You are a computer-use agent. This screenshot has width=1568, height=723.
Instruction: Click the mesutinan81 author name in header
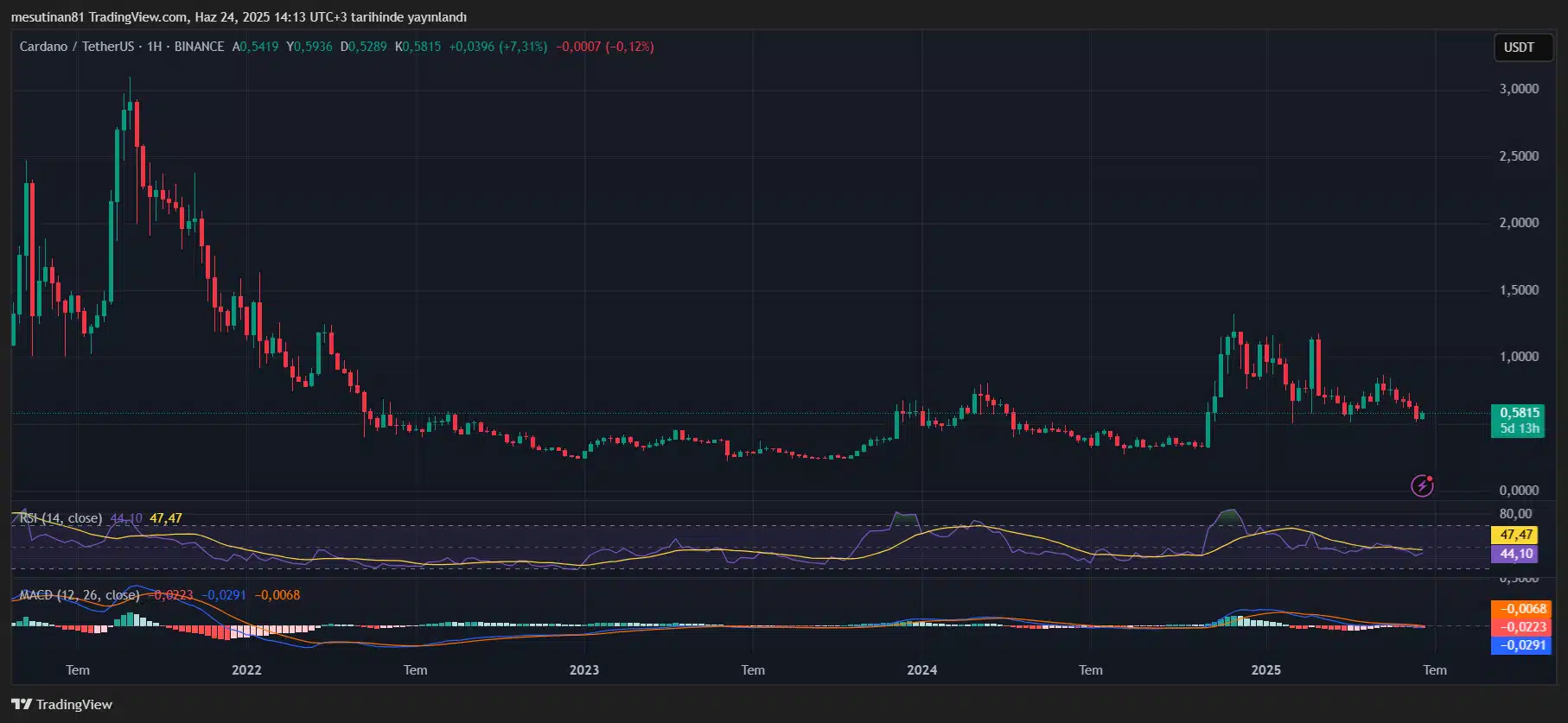(x=48, y=17)
